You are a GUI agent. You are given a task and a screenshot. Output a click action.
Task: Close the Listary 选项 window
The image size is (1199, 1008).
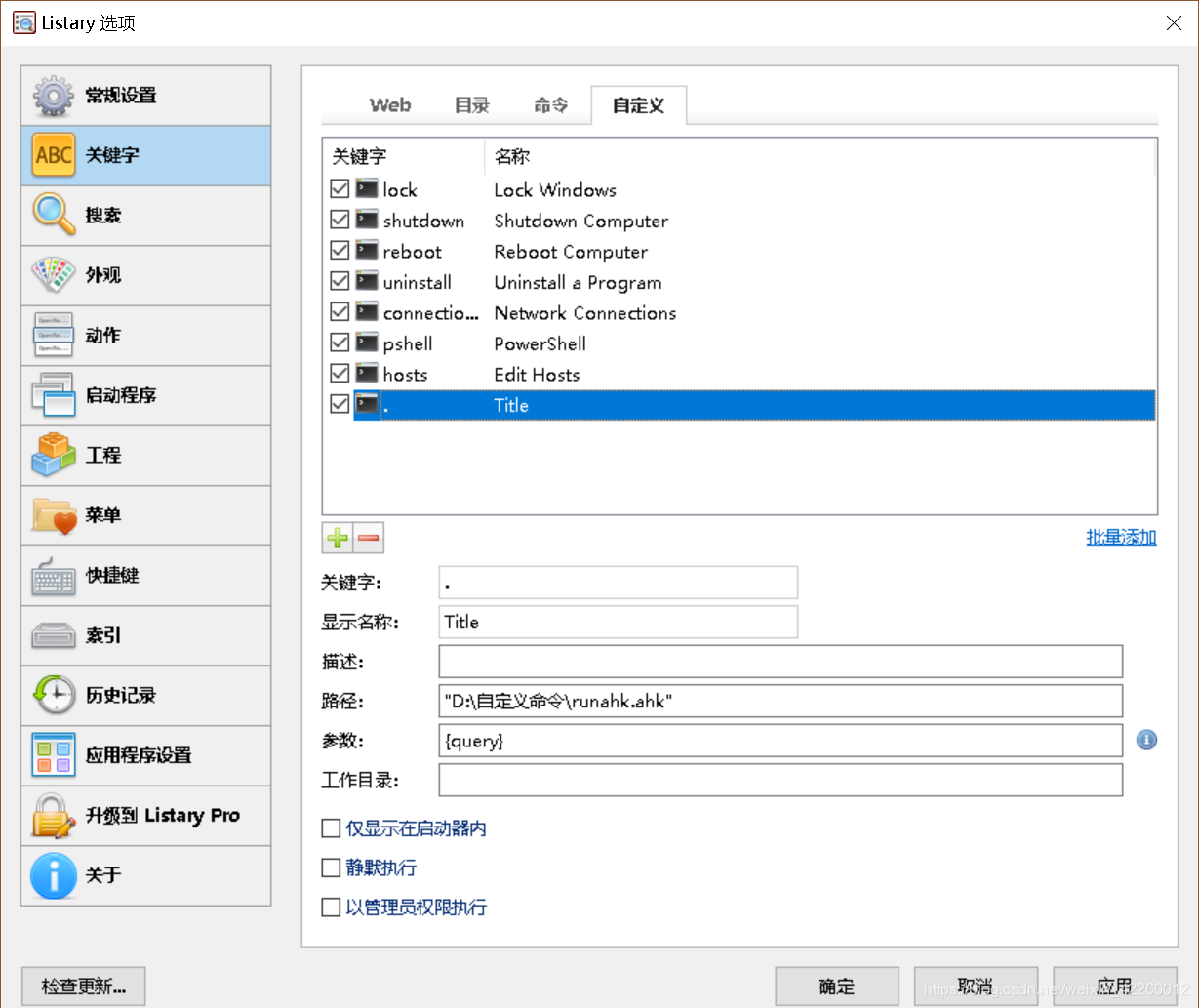click(1175, 23)
